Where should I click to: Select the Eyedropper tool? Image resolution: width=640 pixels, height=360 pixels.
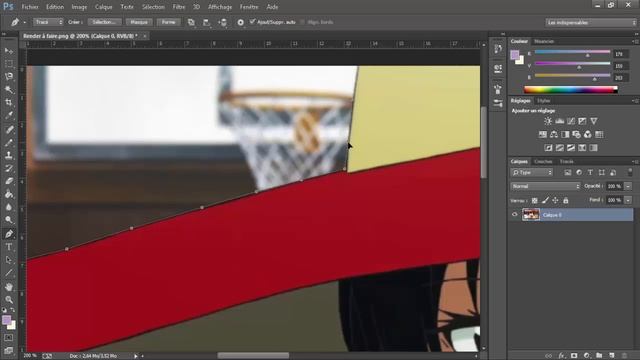[9, 116]
